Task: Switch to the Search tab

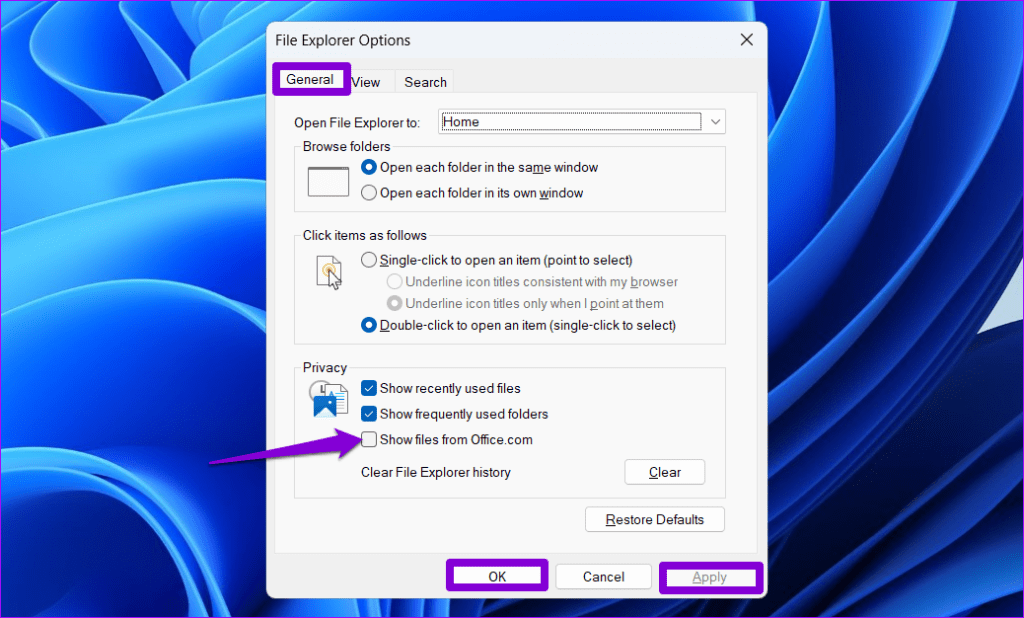Action: pos(424,81)
